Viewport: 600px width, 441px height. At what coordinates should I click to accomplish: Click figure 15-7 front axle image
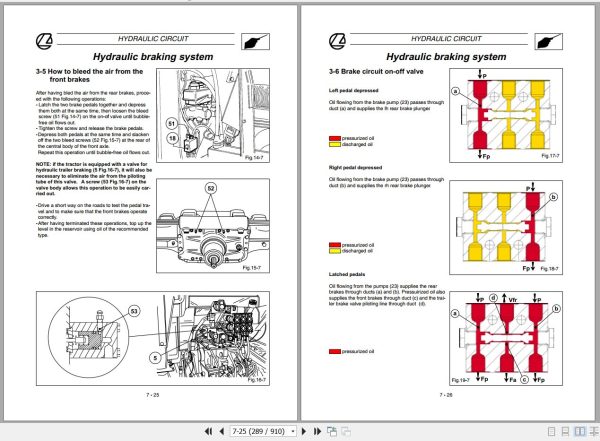coord(213,226)
